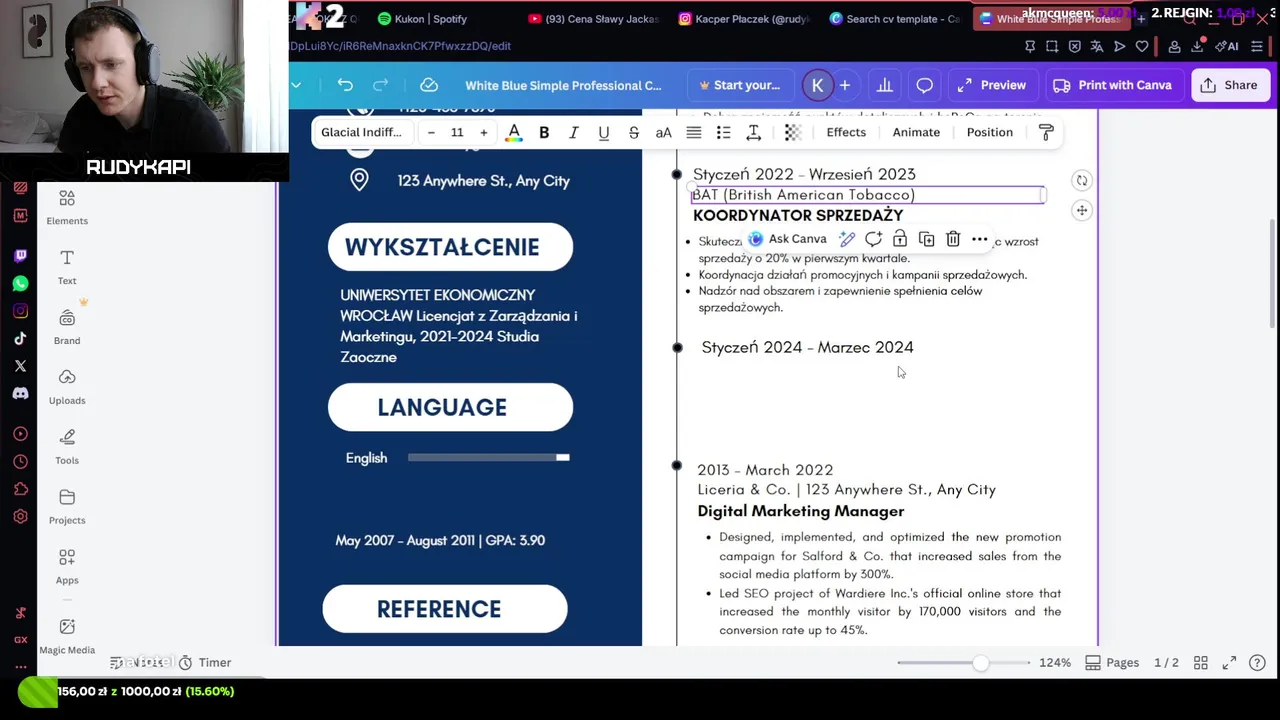Open the transparency checkerboard control
This screenshot has height=720, width=1280.
(x=793, y=133)
